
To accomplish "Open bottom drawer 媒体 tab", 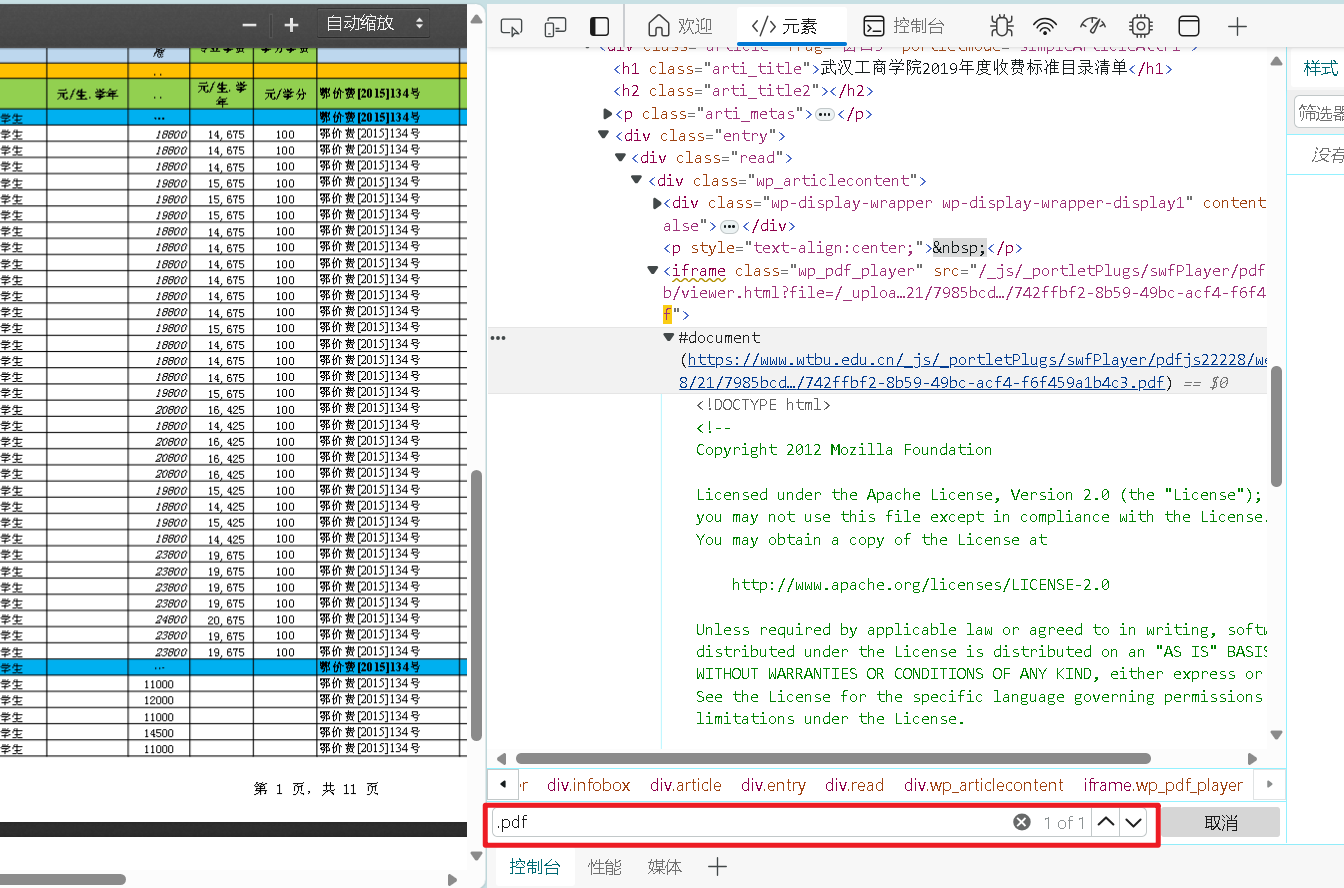I will pyautogui.click(x=664, y=867).
